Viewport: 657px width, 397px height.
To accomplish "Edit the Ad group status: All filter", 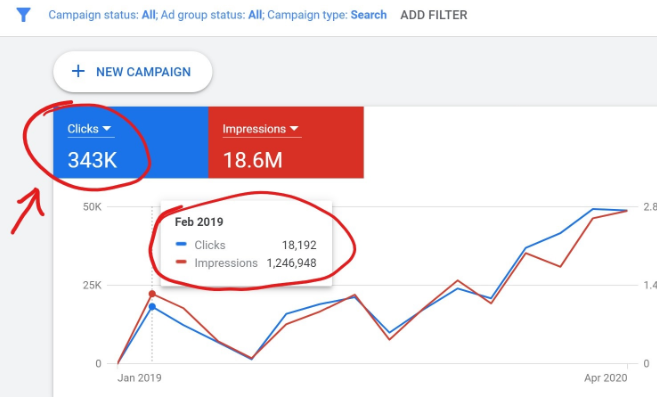I will click(x=212, y=15).
